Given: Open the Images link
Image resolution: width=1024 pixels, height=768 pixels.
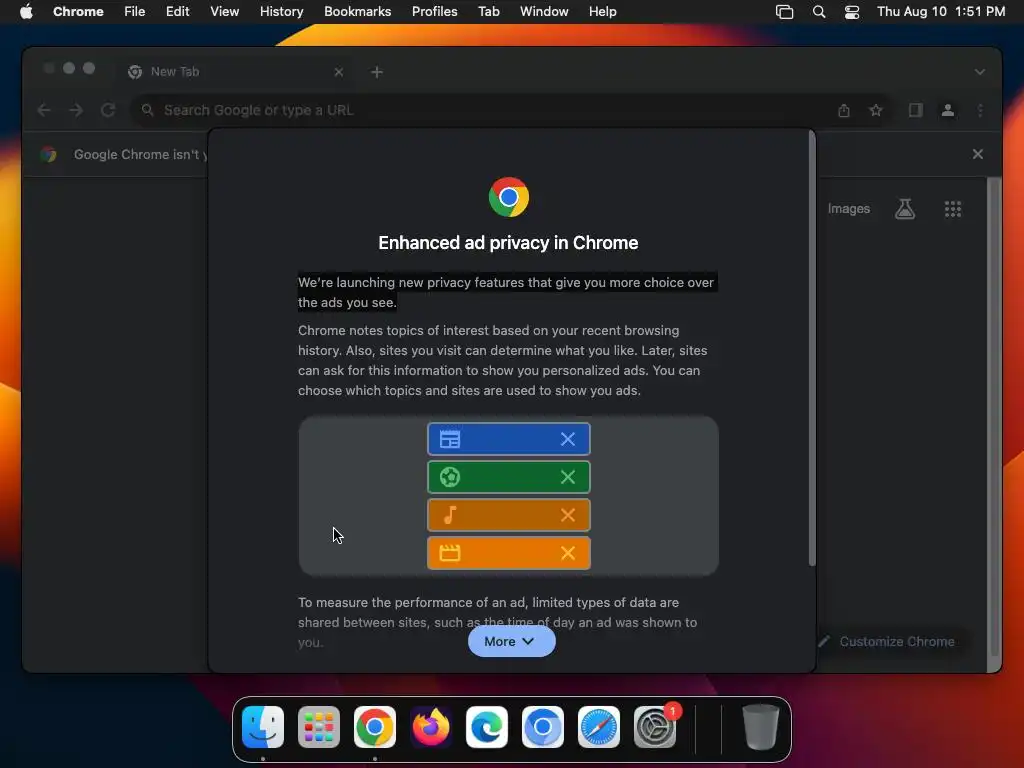Looking at the screenshot, I should (x=848, y=209).
